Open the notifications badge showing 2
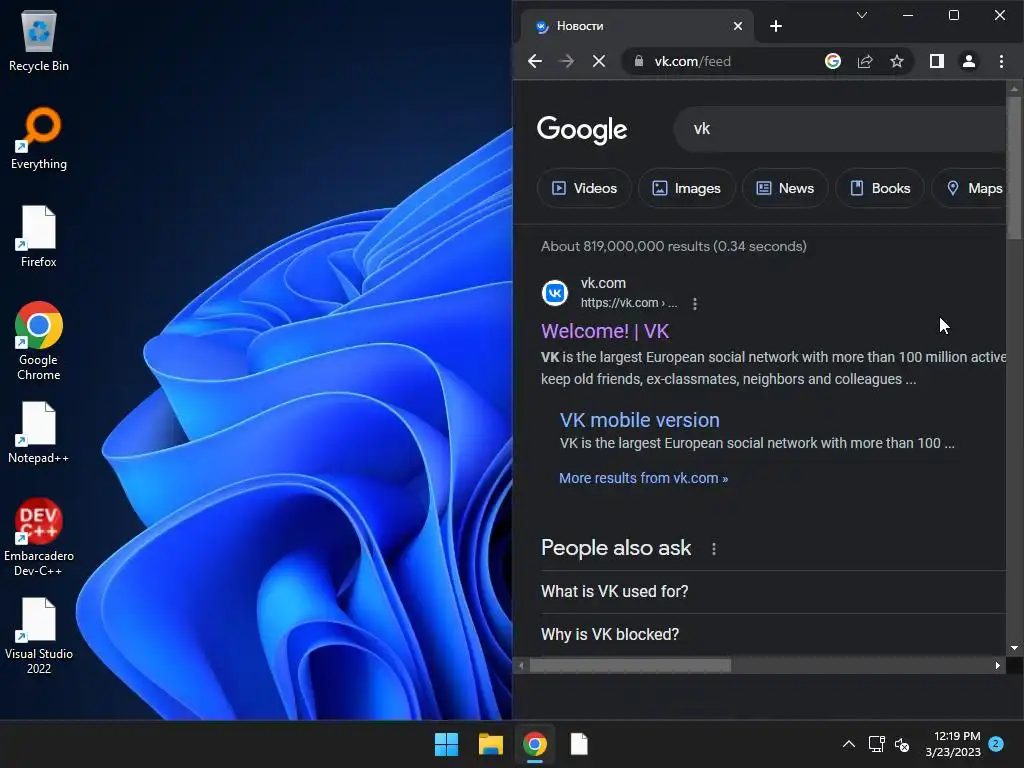Image resolution: width=1024 pixels, height=768 pixels. coord(996,744)
